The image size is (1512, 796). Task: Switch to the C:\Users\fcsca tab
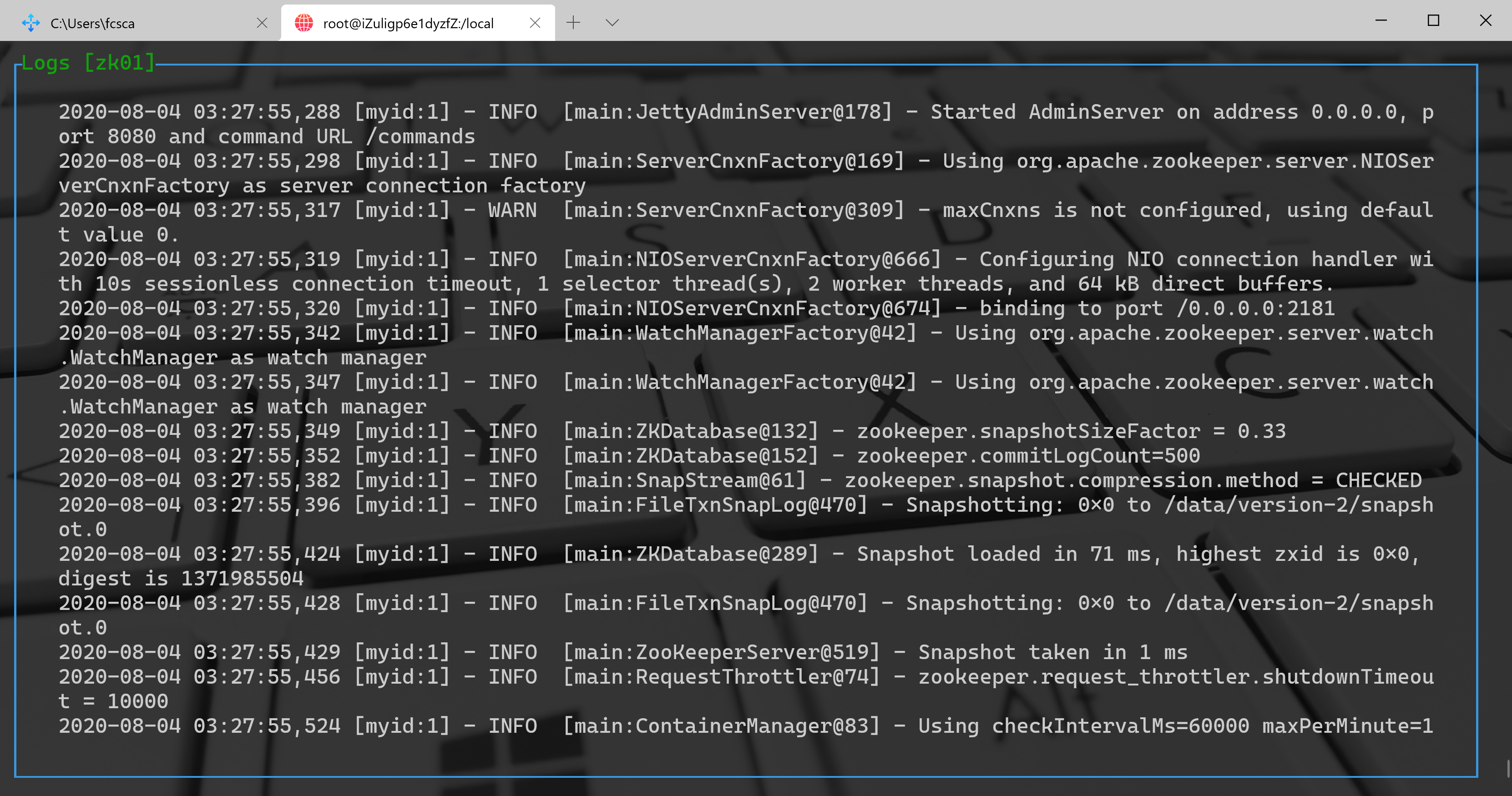point(117,24)
